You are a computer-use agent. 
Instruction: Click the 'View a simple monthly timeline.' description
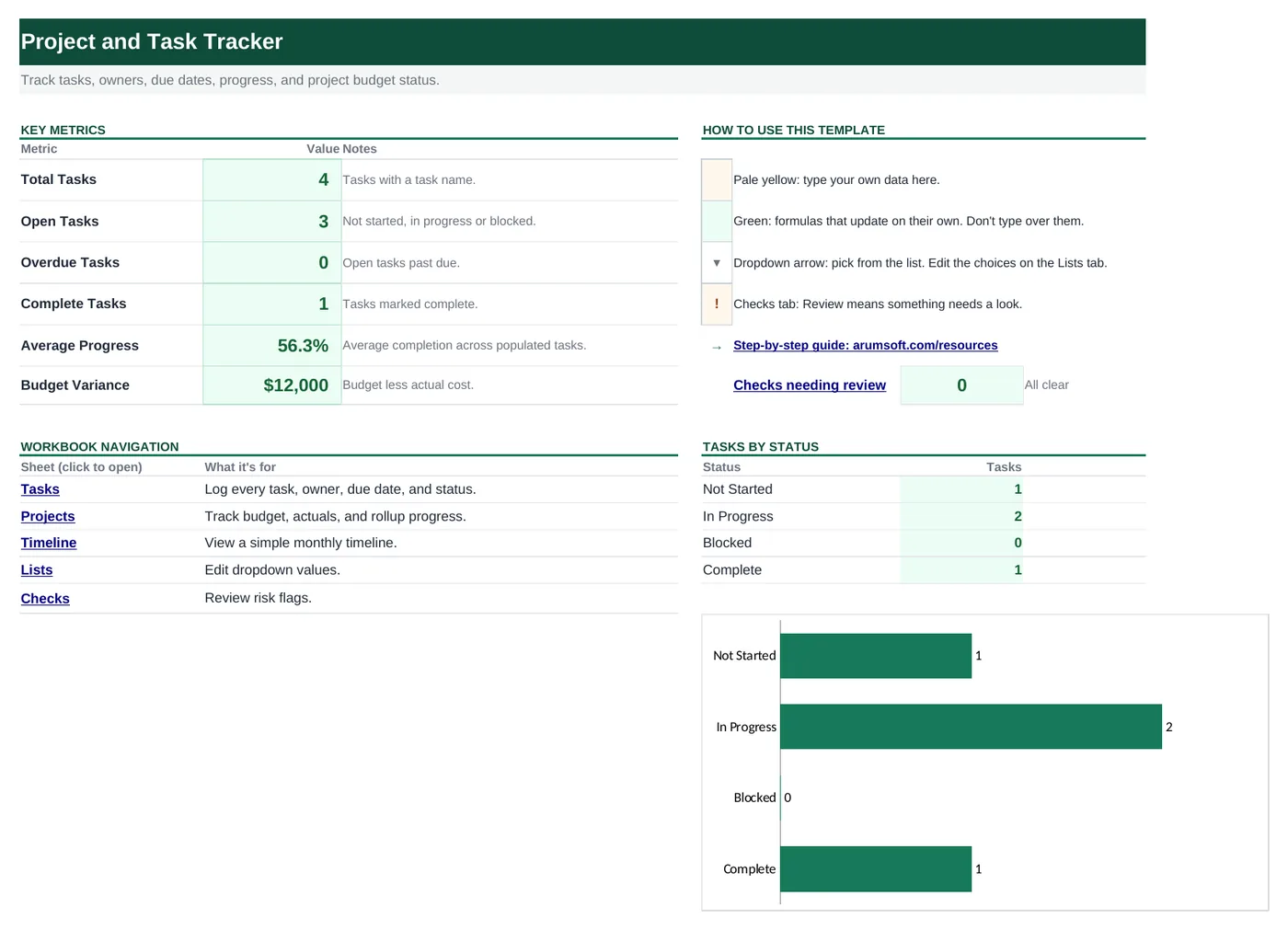click(x=301, y=543)
